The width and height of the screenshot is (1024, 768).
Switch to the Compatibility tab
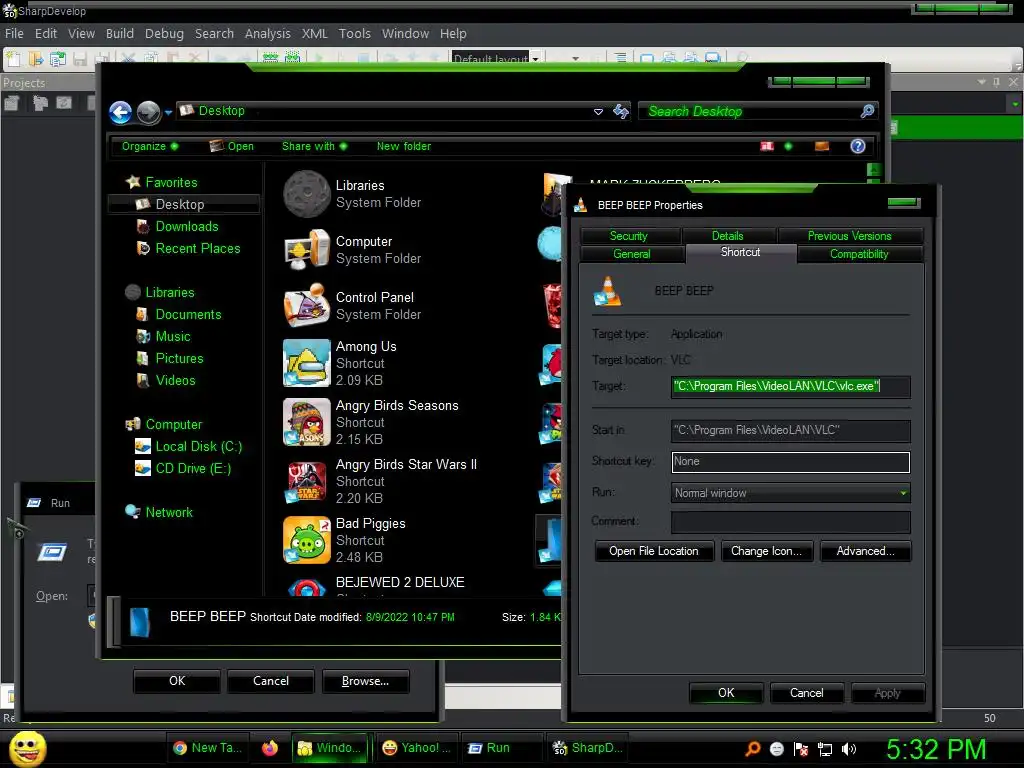(859, 254)
